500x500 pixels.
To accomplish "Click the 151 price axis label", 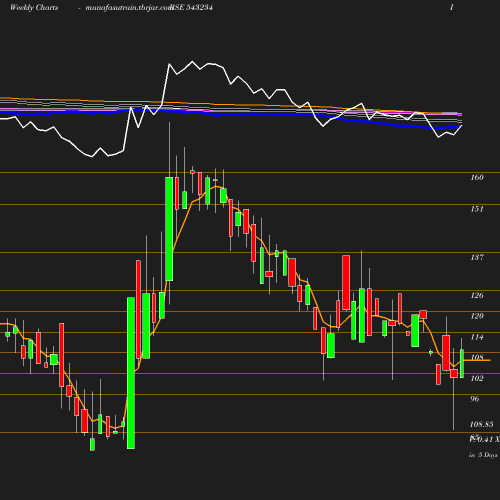I will [477, 209].
